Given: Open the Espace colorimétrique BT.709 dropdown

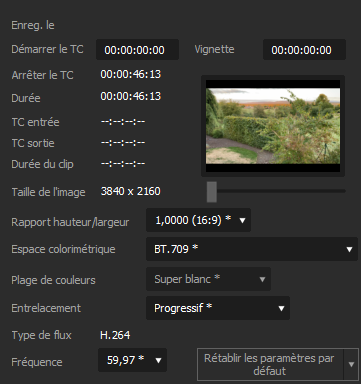Looking at the screenshot, I should click(252, 249).
